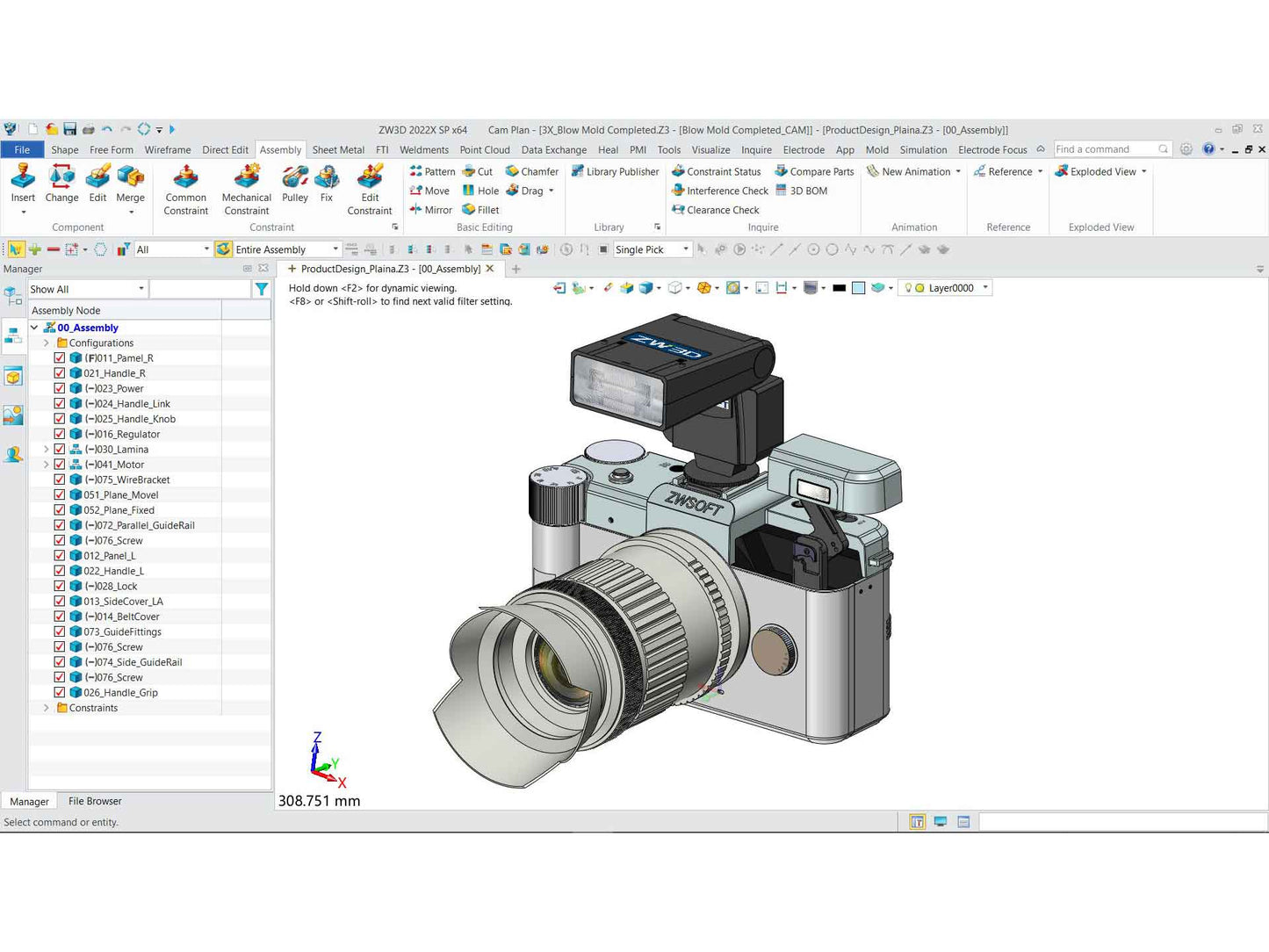Open the Entire Assembly dropdown
1269x952 pixels.
pos(335,249)
